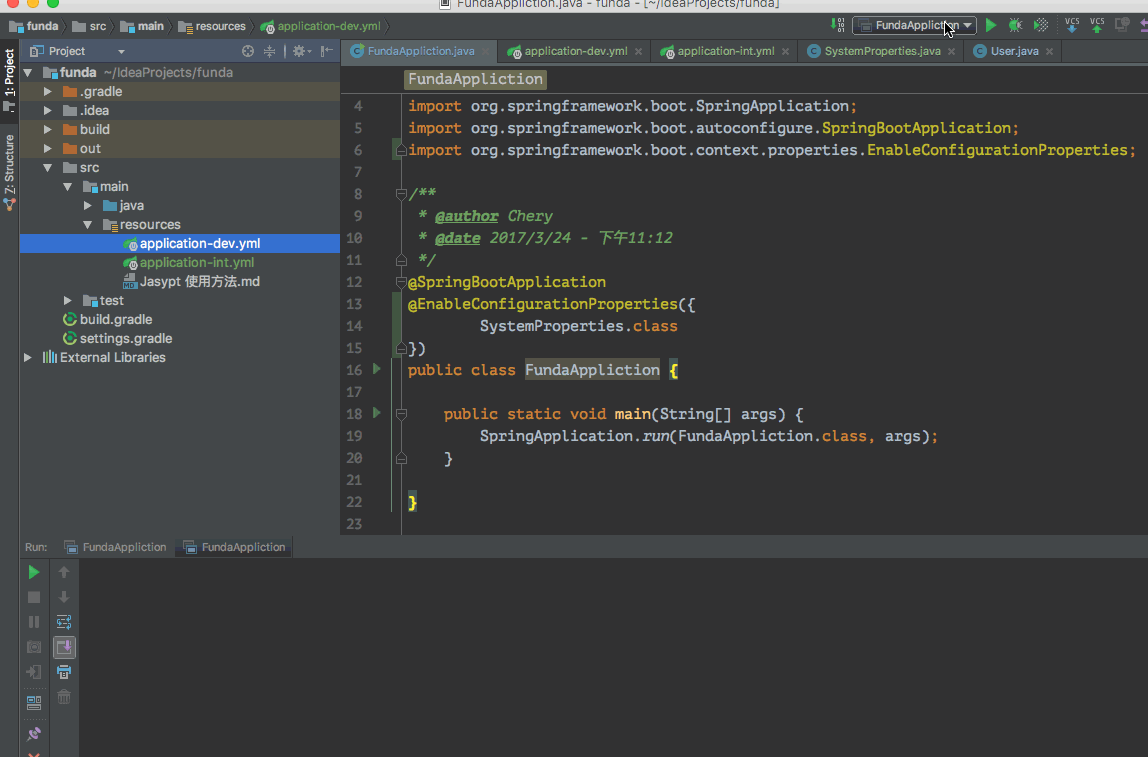This screenshot has width=1148, height=757.
Task: Click the run gutter icon beside class FundaAppliction
Action: point(377,369)
